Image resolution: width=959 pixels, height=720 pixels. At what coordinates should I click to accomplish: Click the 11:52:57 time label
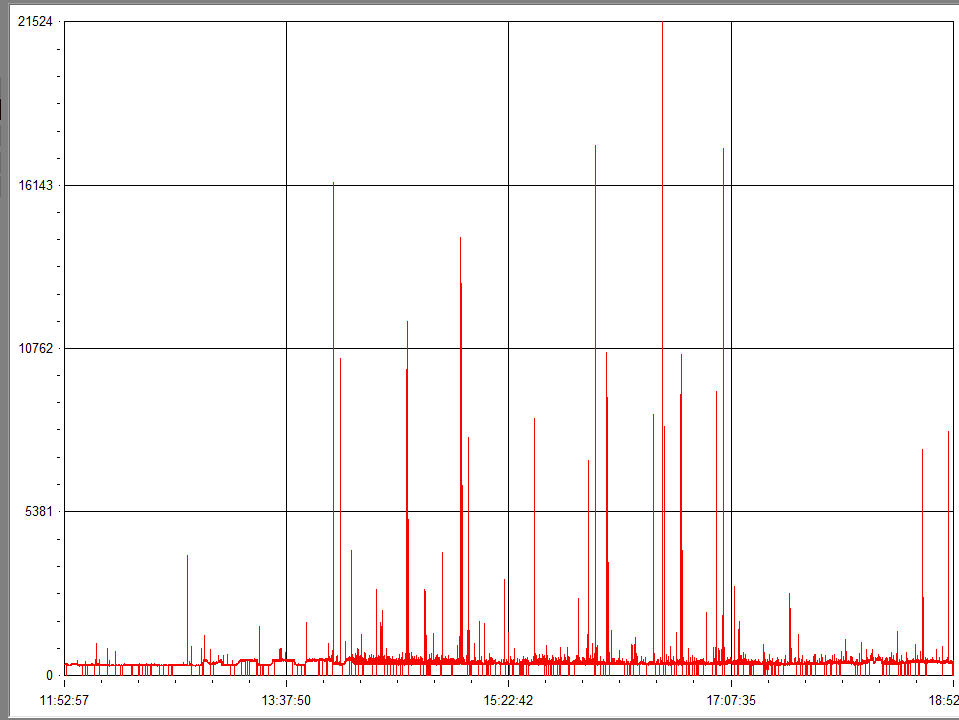[x=64, y=700]
